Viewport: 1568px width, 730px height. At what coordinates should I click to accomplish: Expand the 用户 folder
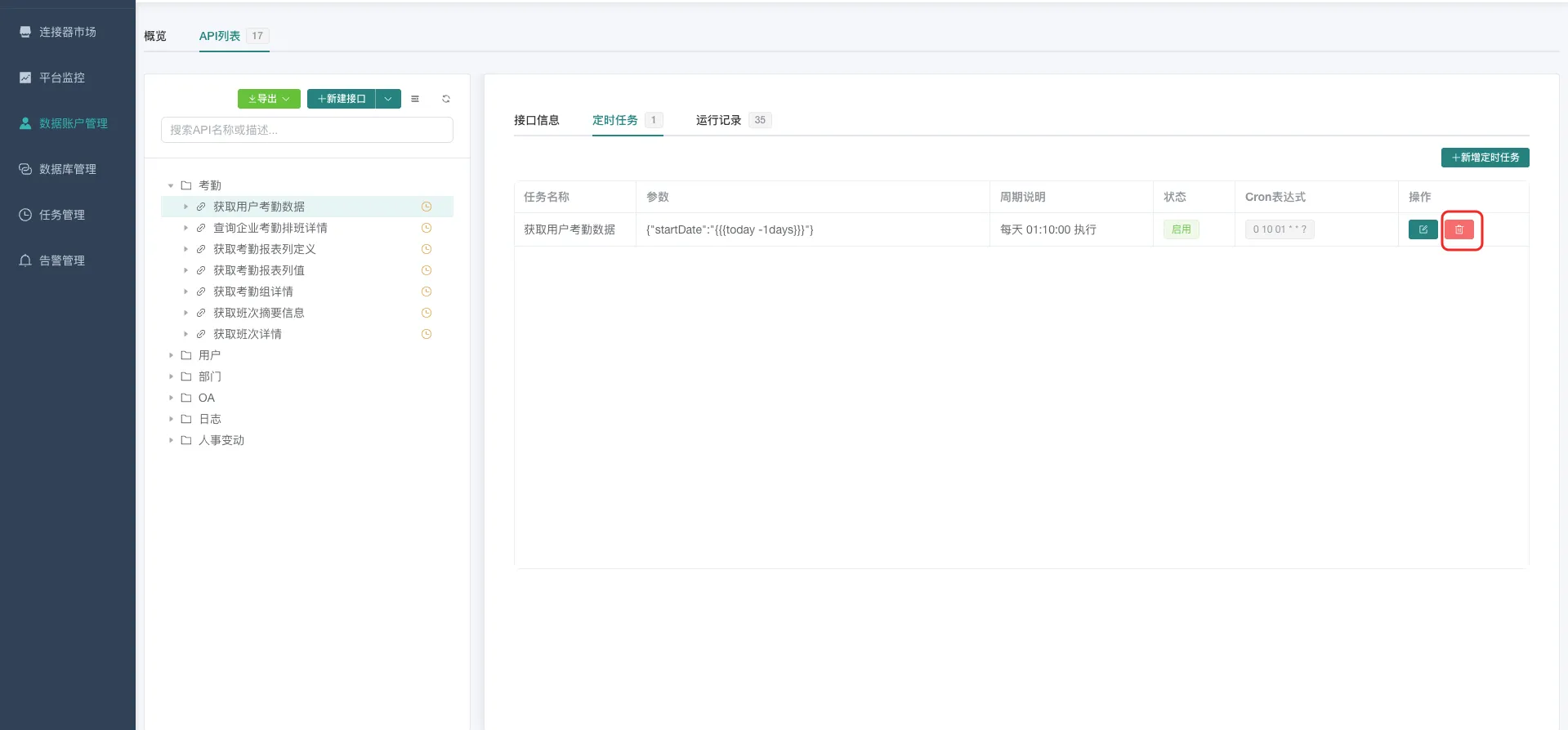(x=171, y=355)
